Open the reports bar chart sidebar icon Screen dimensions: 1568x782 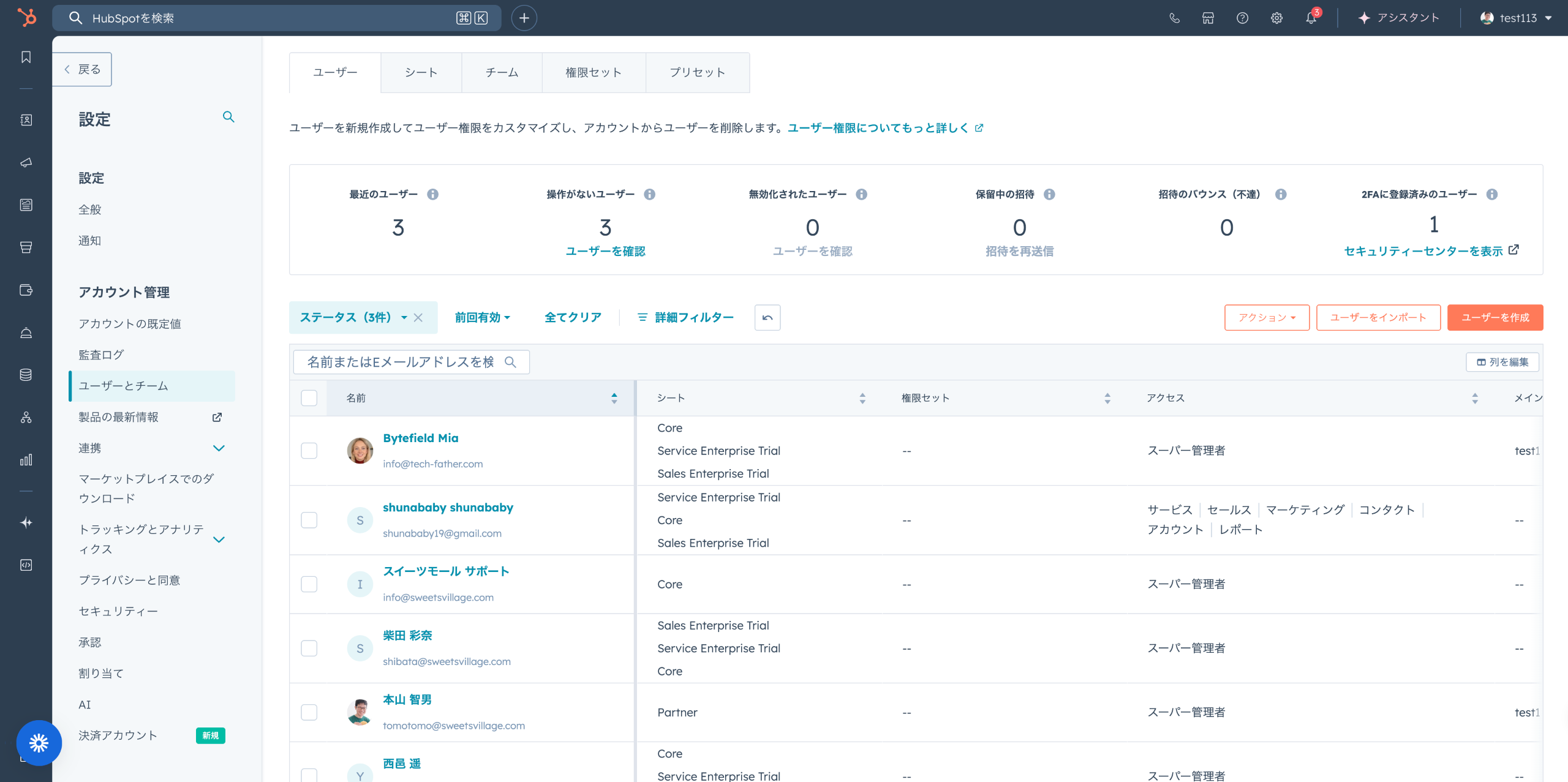[x=26, y=460]
